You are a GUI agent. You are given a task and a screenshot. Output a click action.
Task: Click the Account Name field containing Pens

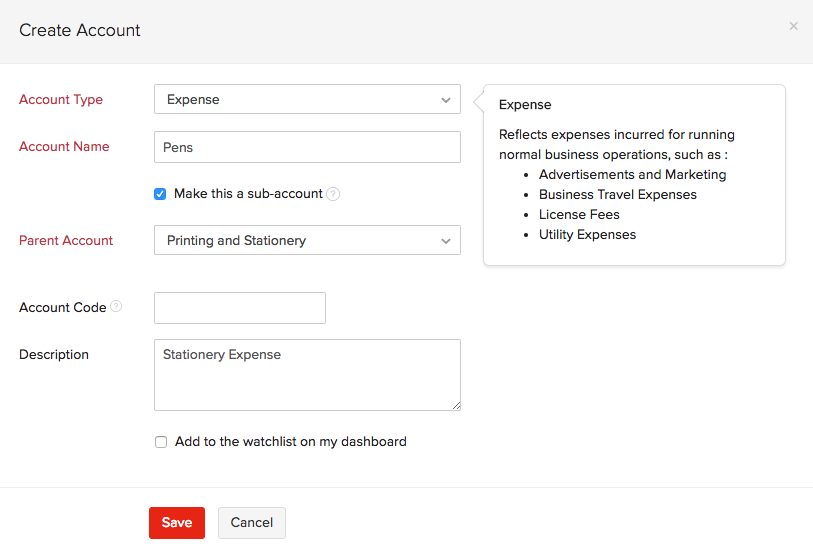(307, 147)
